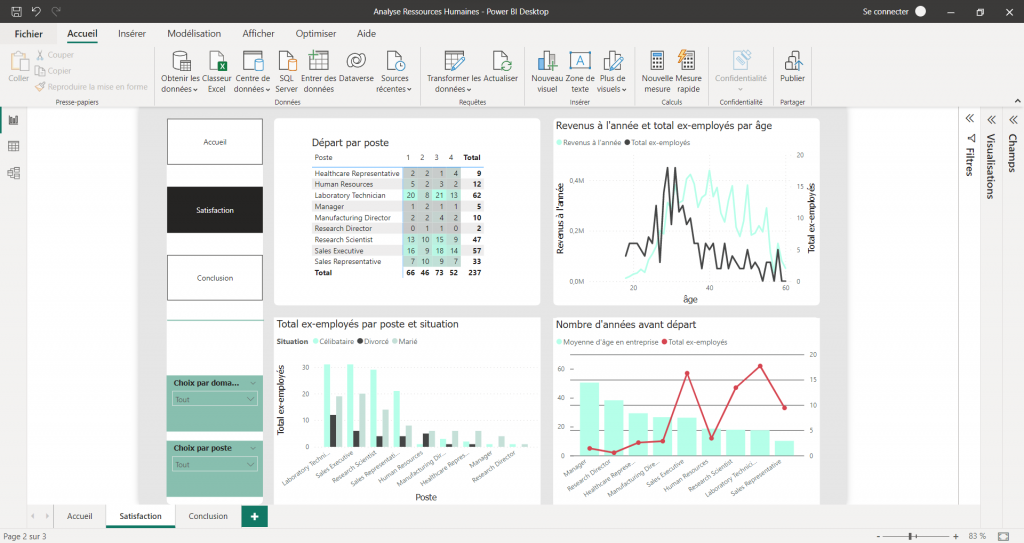Import from Classeur Excel
The width and height of the screenshot is (1024, 543).
pos(217,71)
